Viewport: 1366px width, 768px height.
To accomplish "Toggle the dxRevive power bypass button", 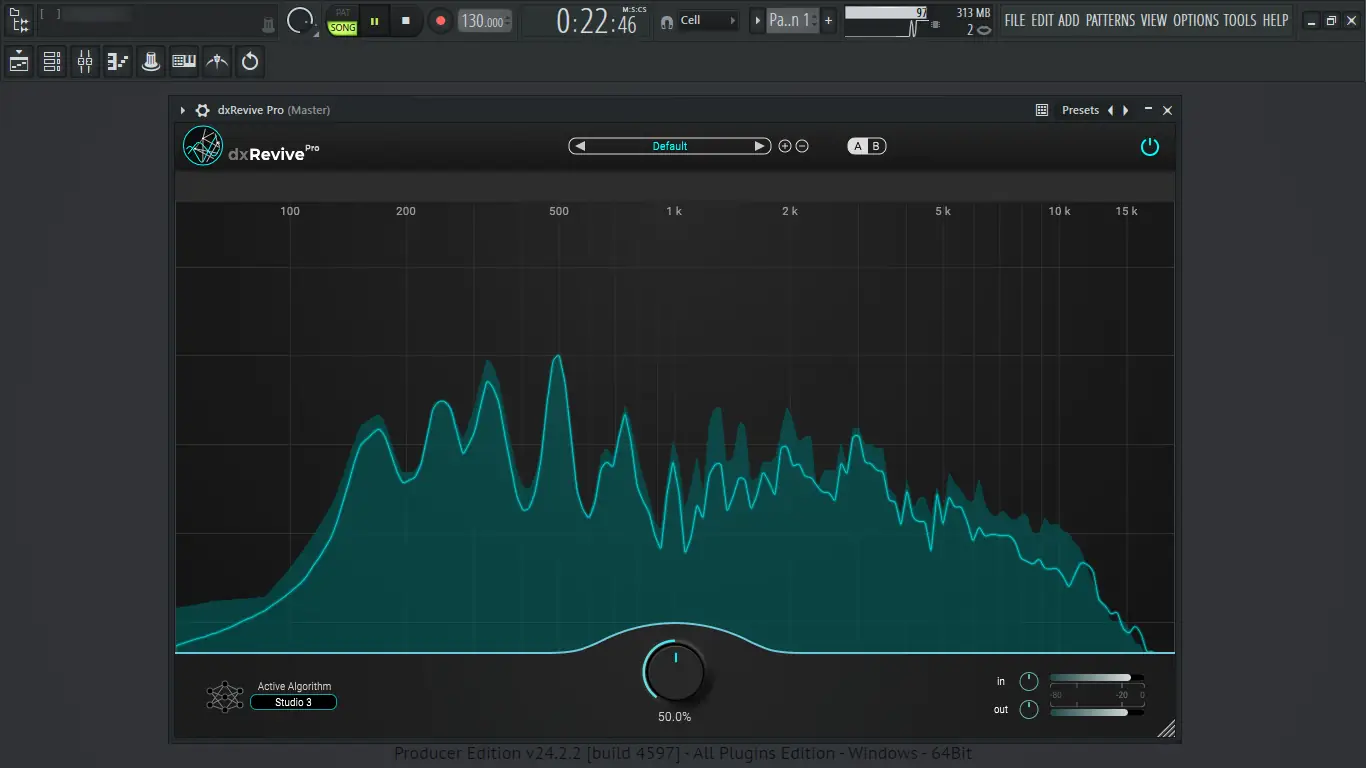I will [1150, 147].
